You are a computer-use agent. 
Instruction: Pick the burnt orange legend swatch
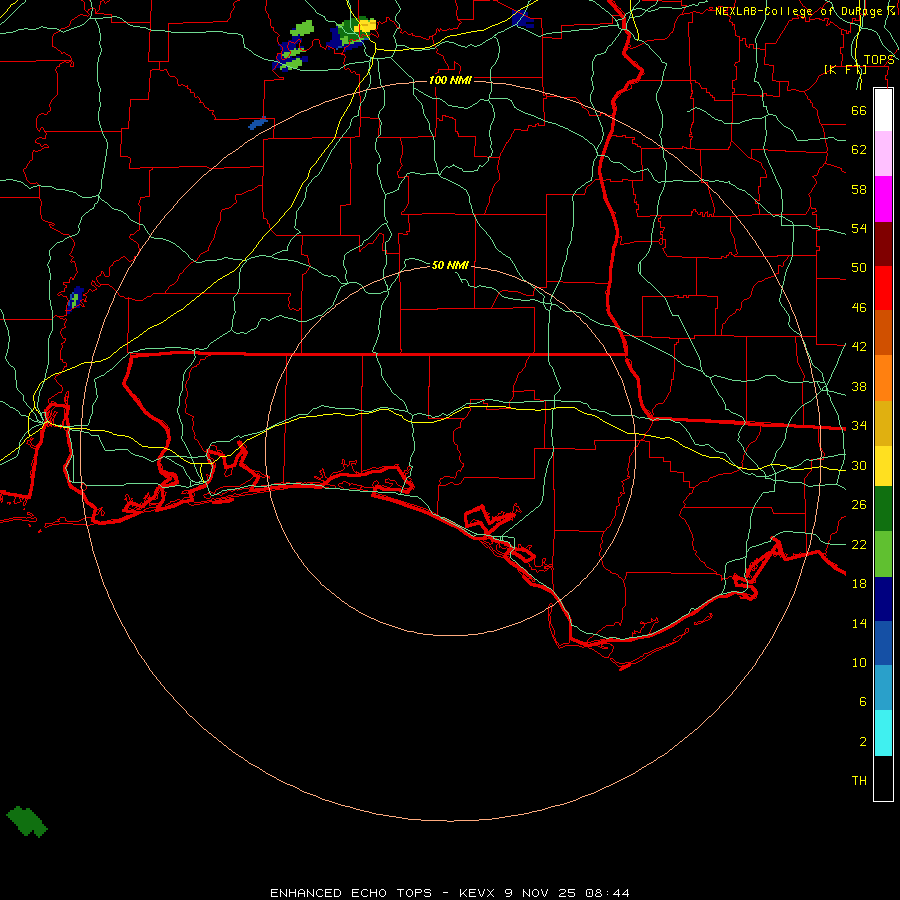(883, 333)
